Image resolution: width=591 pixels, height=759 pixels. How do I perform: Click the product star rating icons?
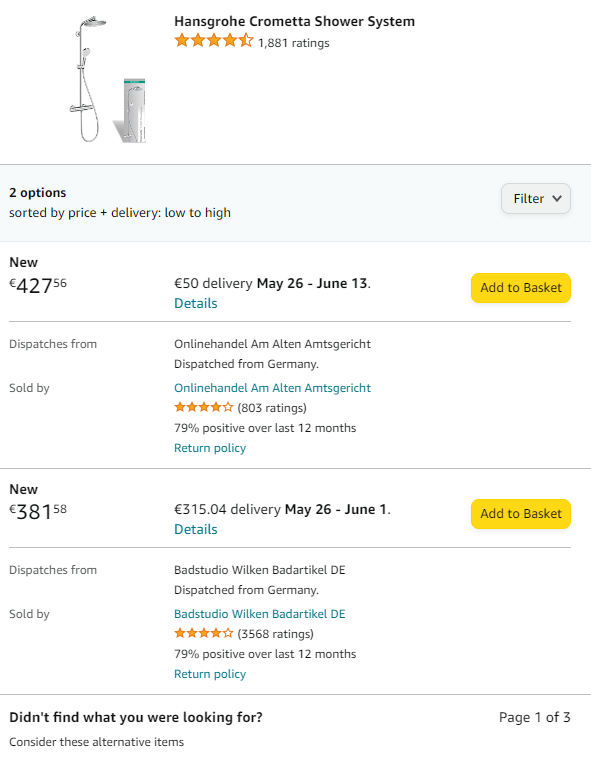[213, 41]
